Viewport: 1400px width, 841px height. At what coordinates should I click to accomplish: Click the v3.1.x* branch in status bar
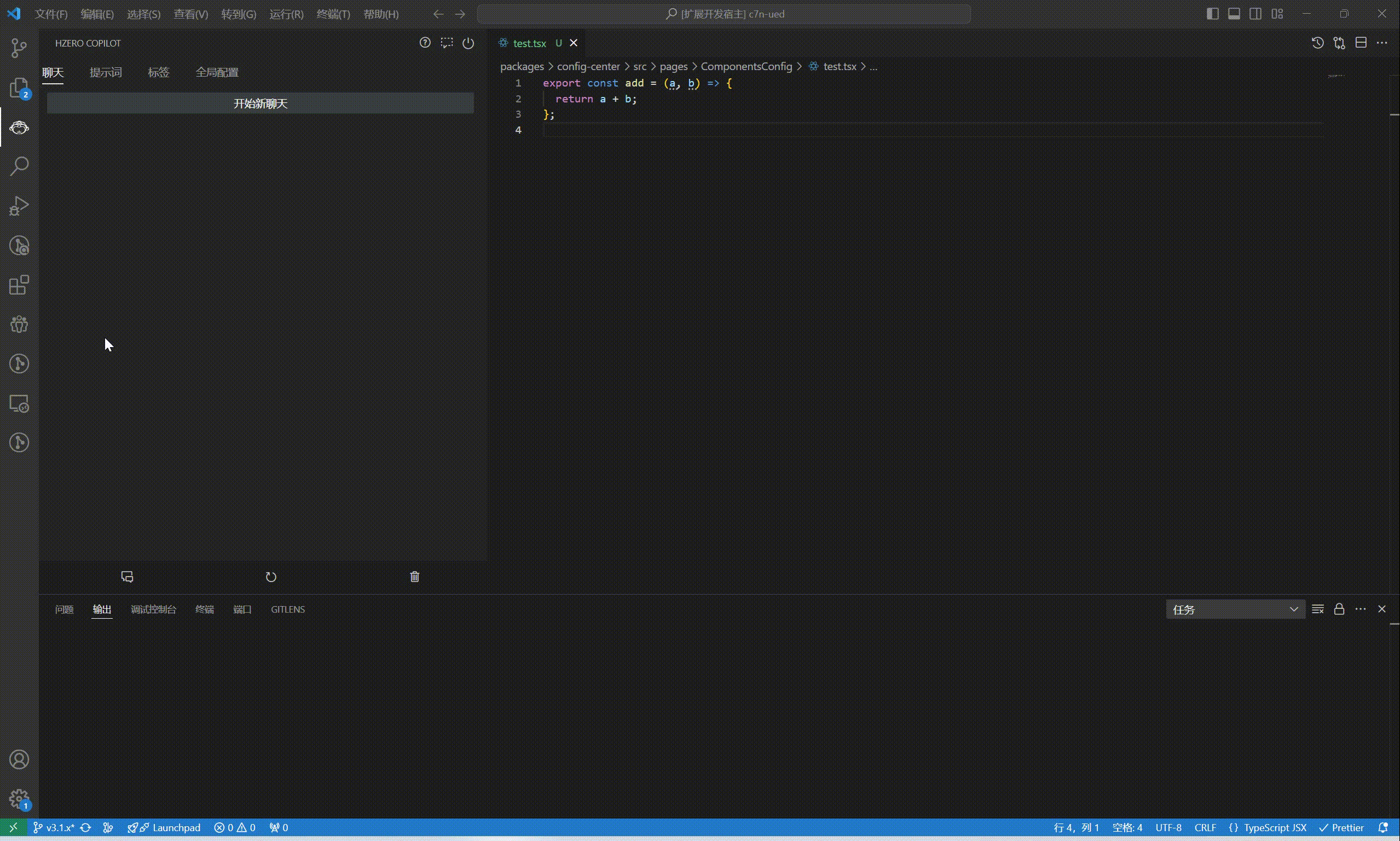(x=54, y=828)
